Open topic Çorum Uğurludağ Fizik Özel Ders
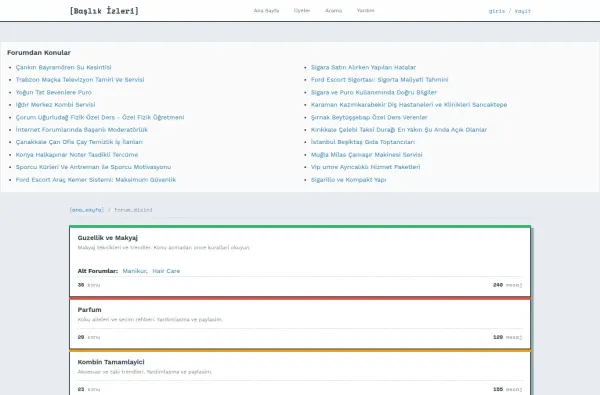Image resolution: width=600 pixels, height=395 pixels. pyautogui.click(x=100, y=117)
